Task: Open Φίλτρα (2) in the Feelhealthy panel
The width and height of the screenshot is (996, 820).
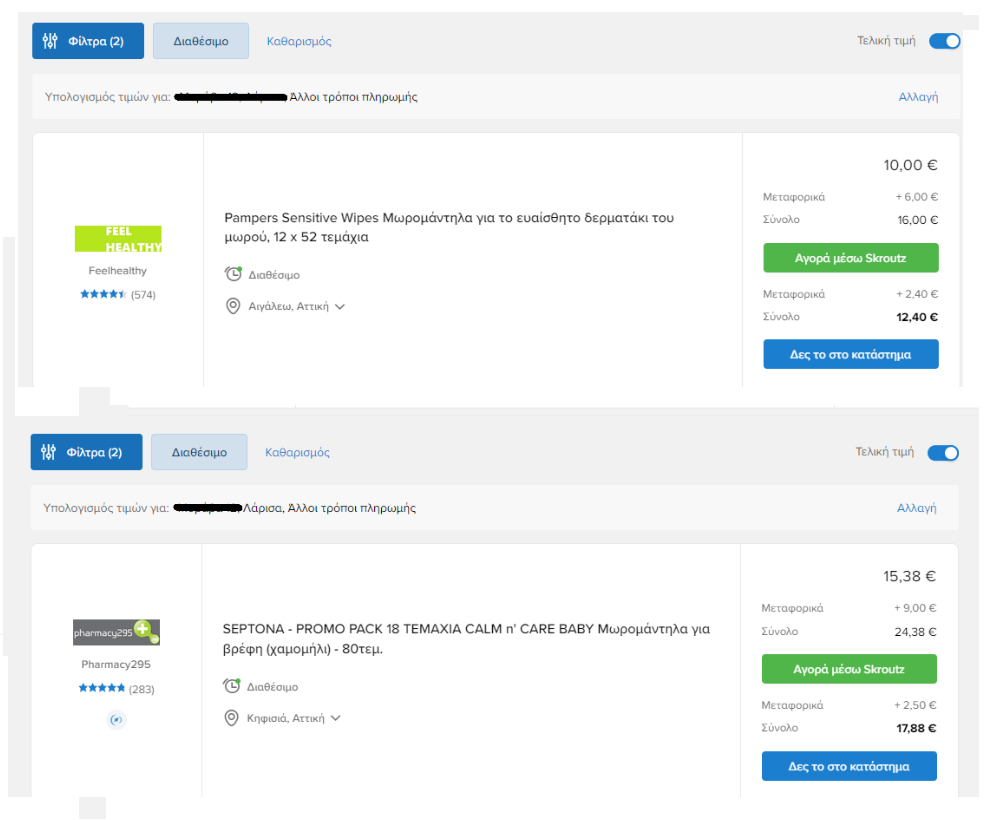Action: [88, 41]
